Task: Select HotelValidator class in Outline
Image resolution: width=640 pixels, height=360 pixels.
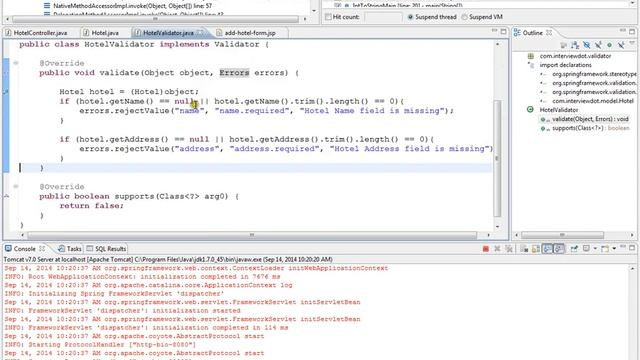Action: point(558,110)
